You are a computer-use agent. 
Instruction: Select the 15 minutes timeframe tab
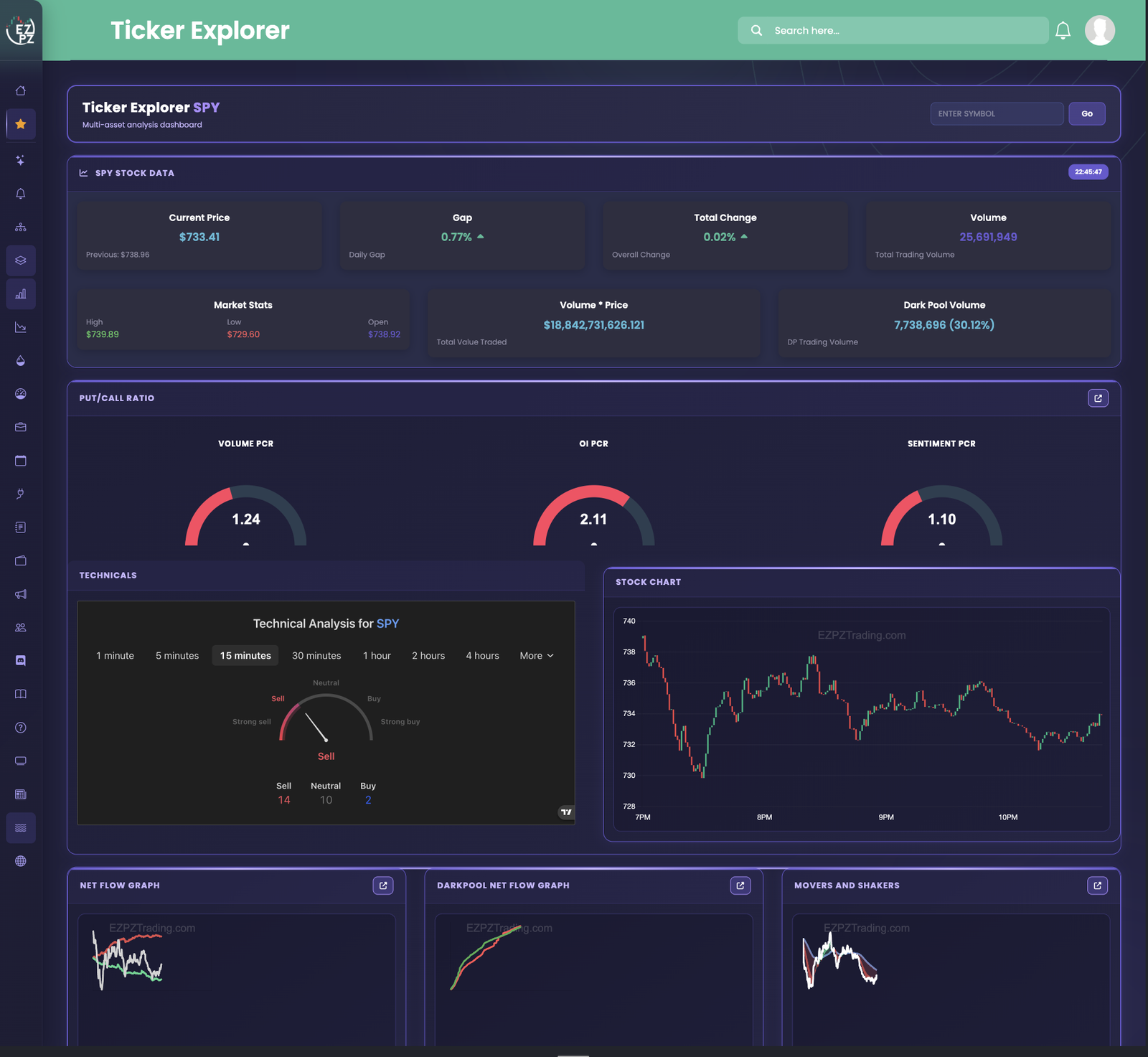point(245,656)
